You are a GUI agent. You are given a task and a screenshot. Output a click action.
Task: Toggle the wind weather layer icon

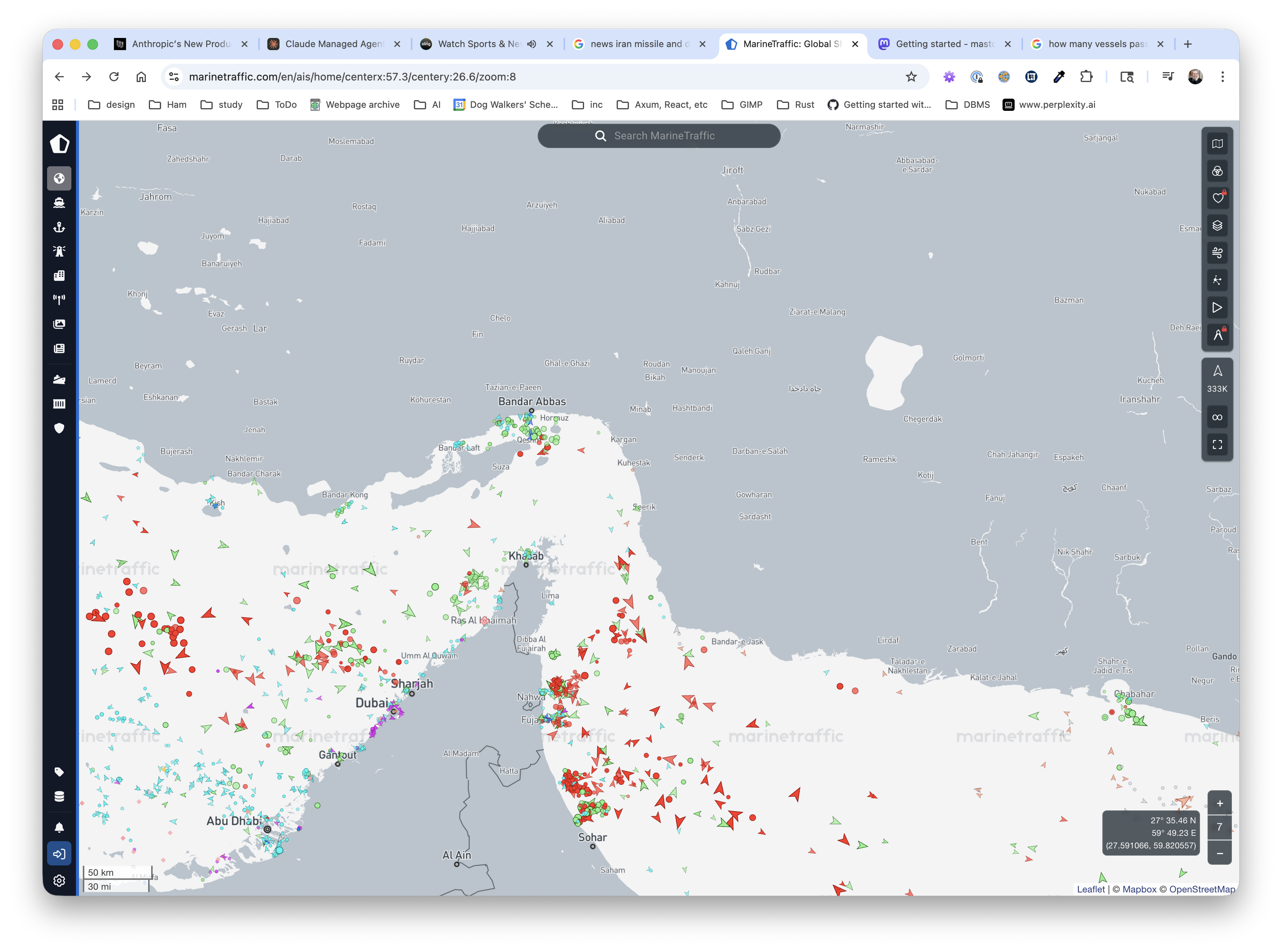pyautogui.click(x=1217, y=252)
